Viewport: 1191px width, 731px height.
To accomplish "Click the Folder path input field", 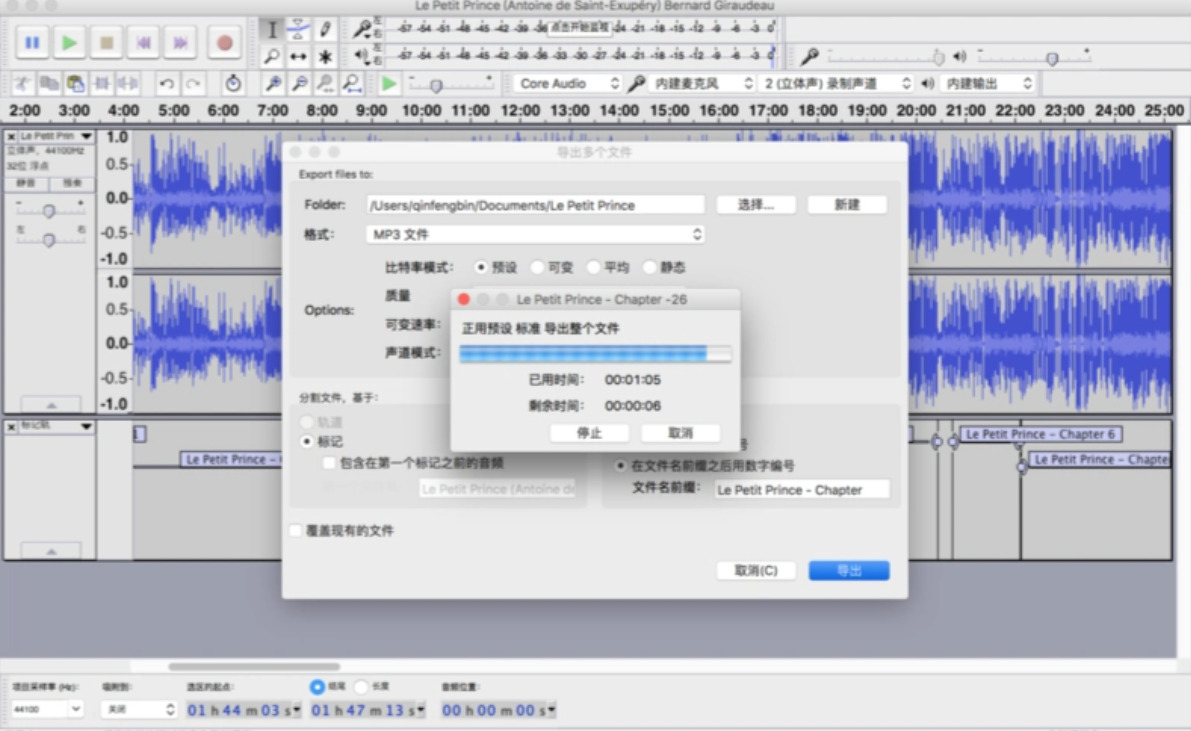I will click(535, 205).
